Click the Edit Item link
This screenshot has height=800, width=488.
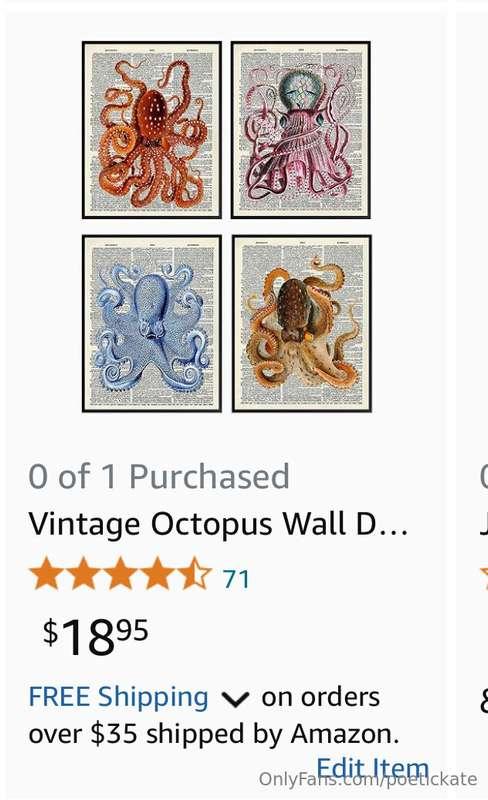tap(373, 768)
